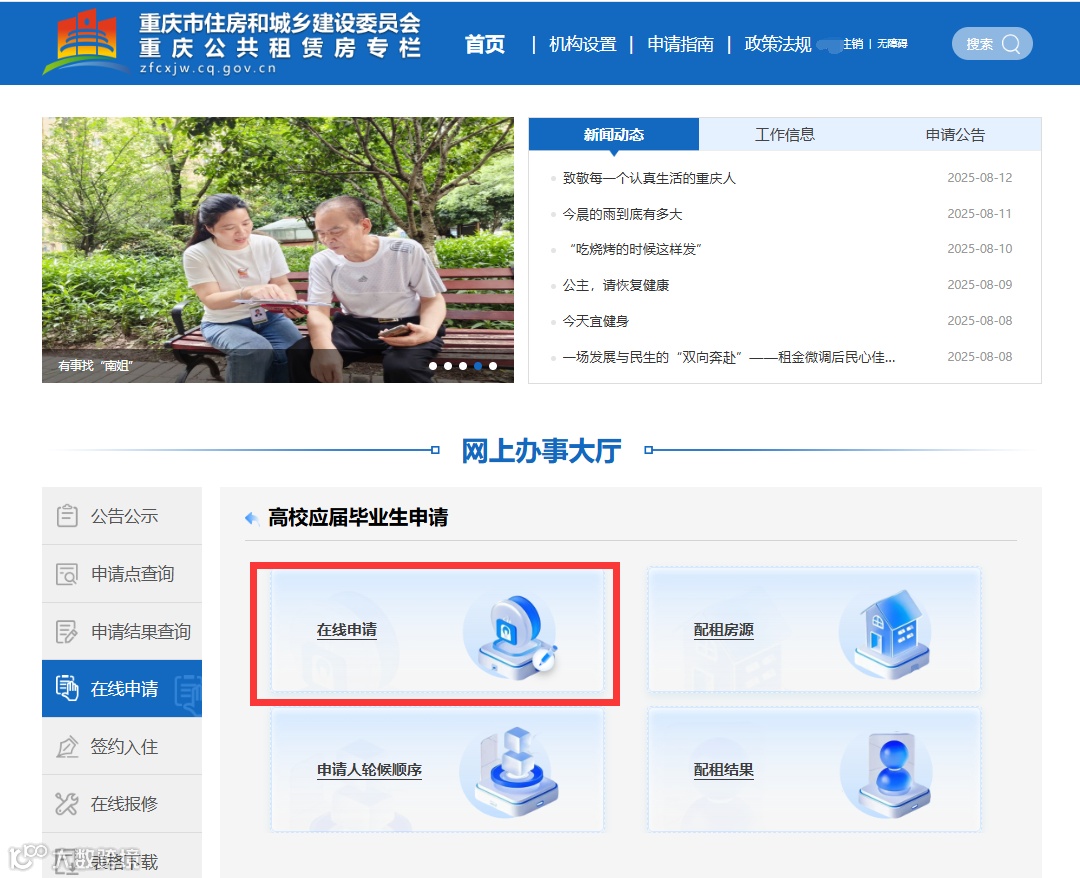Click the 申请结果查询 document icon in sidebar
Screen dimensions: 1080x878
(x=67, y=631)
